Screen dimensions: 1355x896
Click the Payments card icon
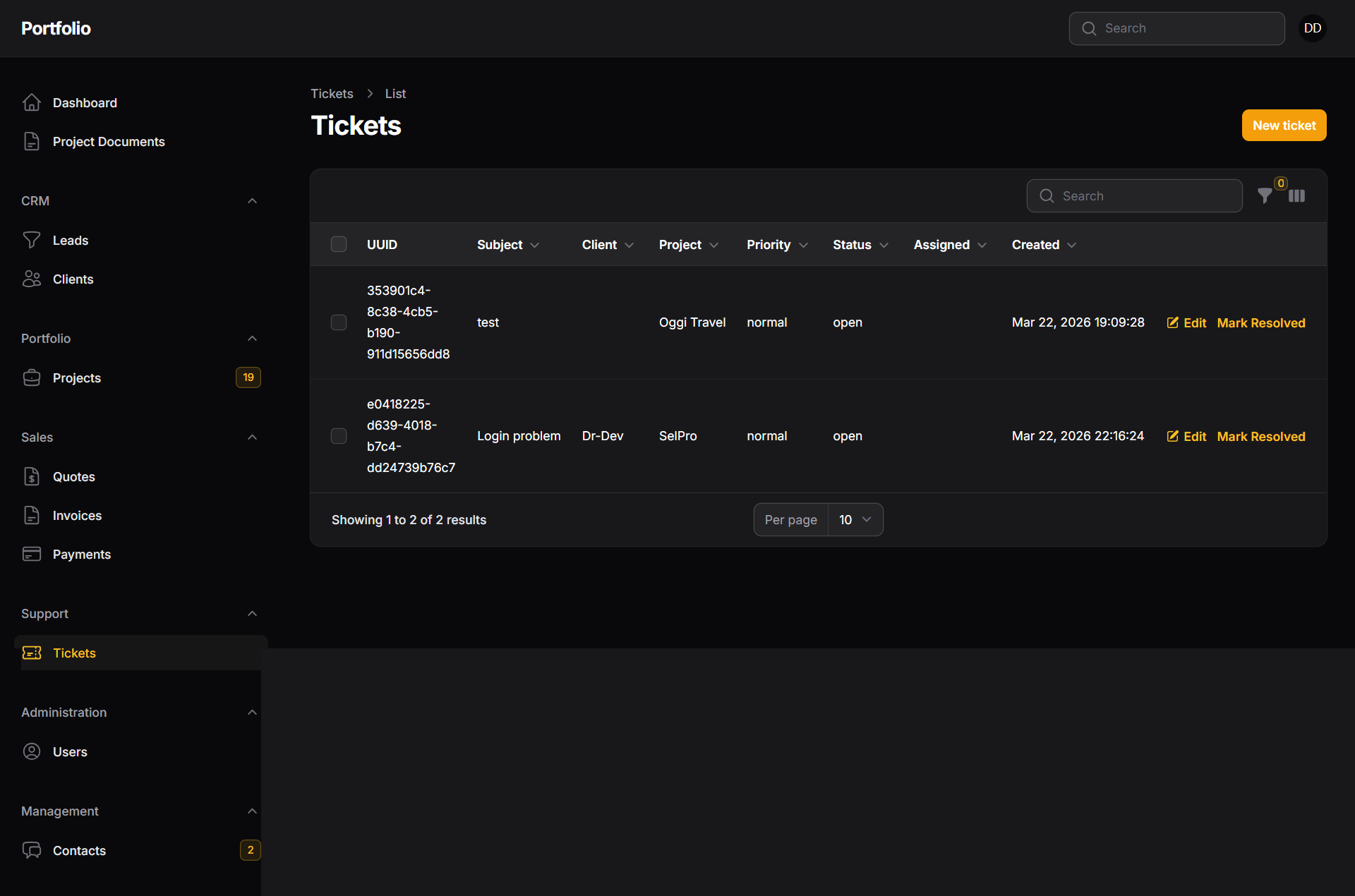coord(32,554)
